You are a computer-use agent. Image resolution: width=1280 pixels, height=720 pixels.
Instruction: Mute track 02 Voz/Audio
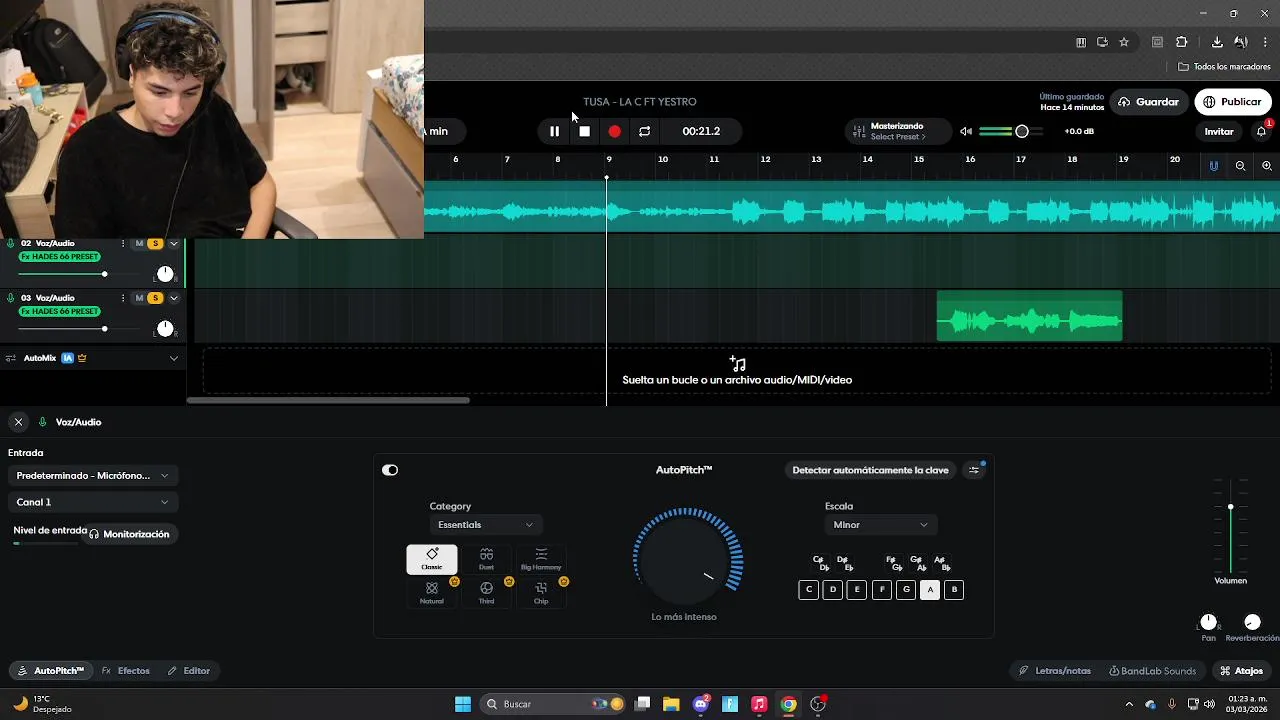tap(139, 243)
